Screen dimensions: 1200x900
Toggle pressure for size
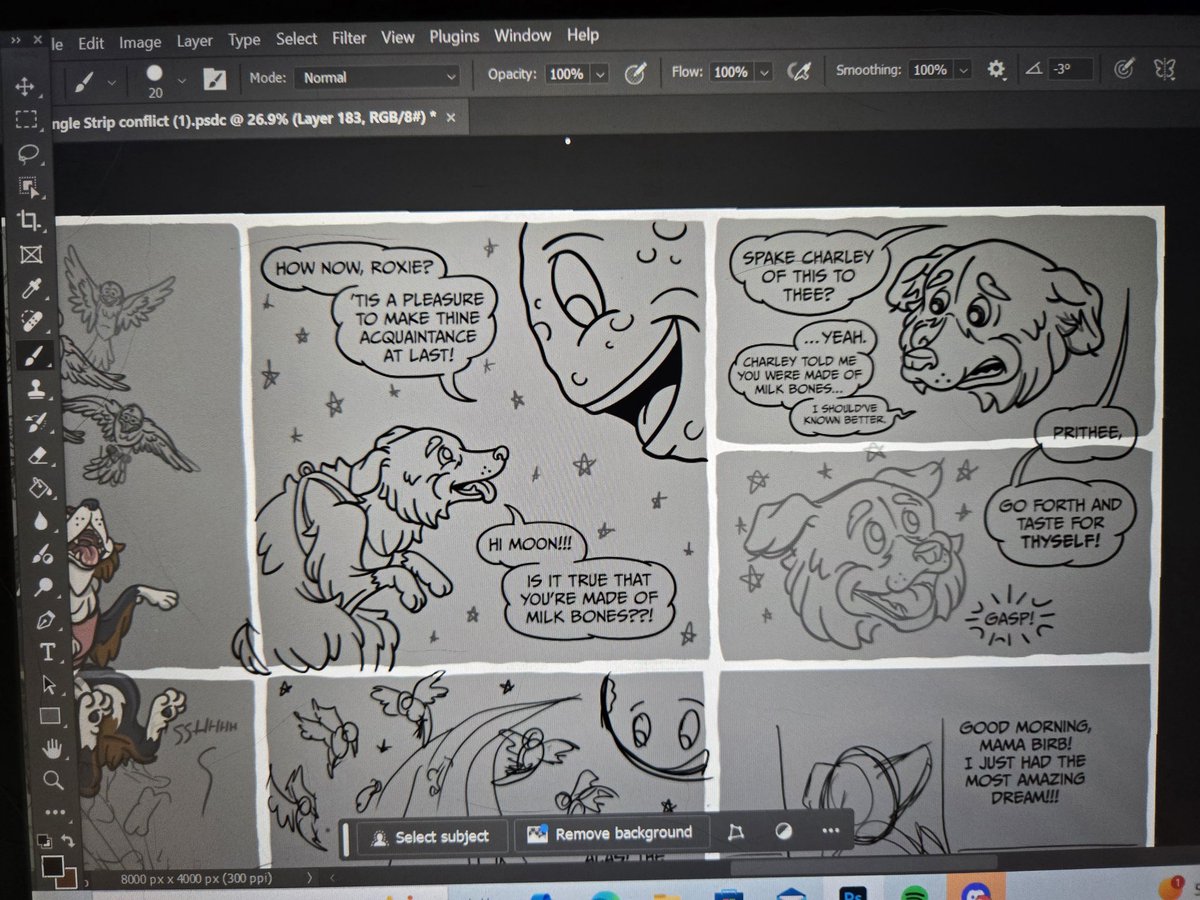[1123, 69]
